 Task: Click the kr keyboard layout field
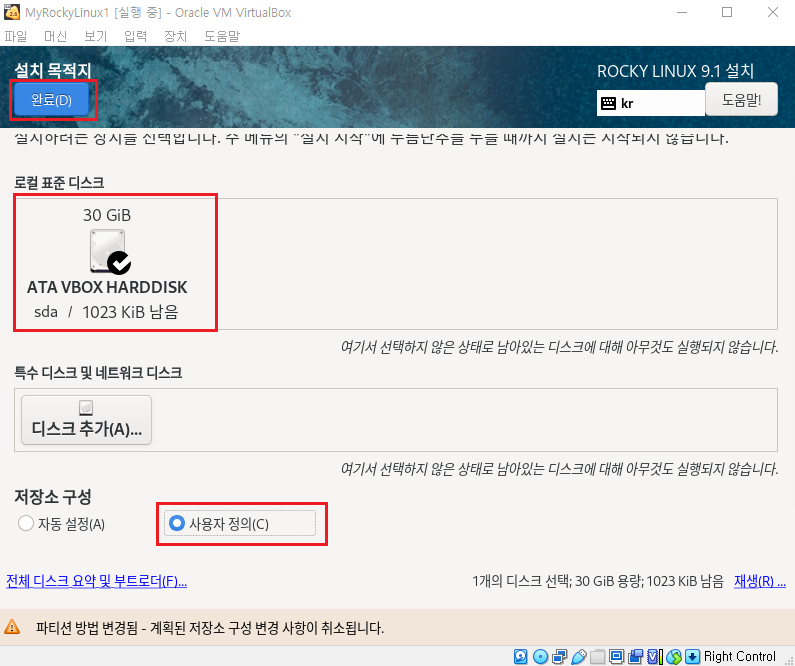(x=651, y=103)
